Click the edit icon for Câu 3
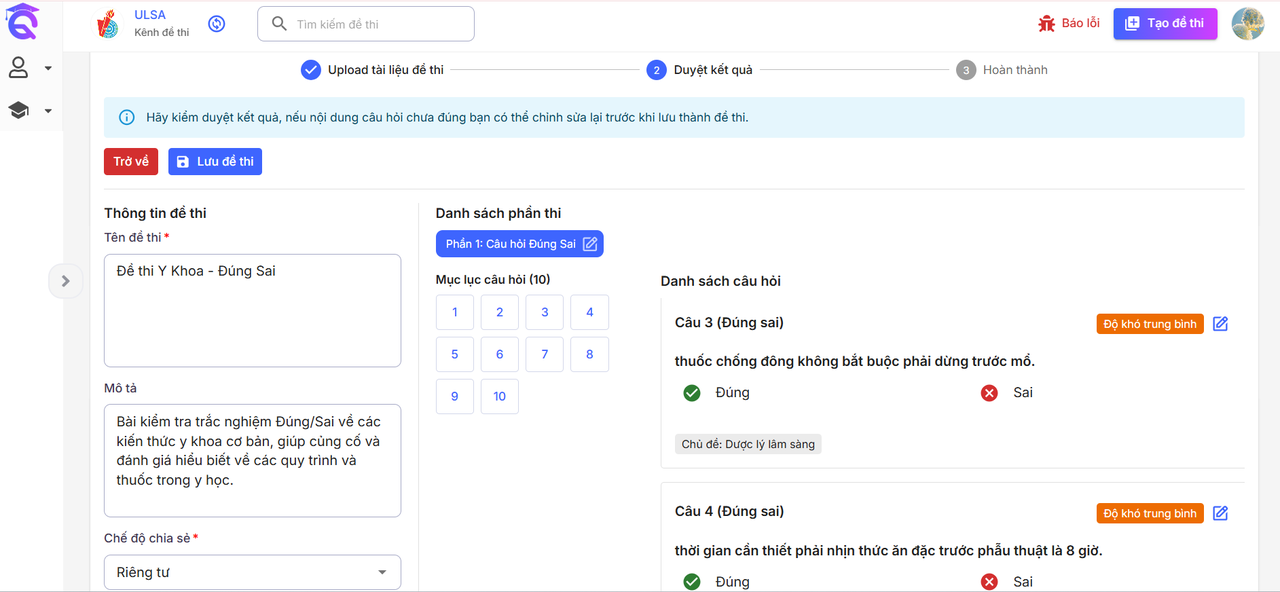 [x=1220, y=324]
